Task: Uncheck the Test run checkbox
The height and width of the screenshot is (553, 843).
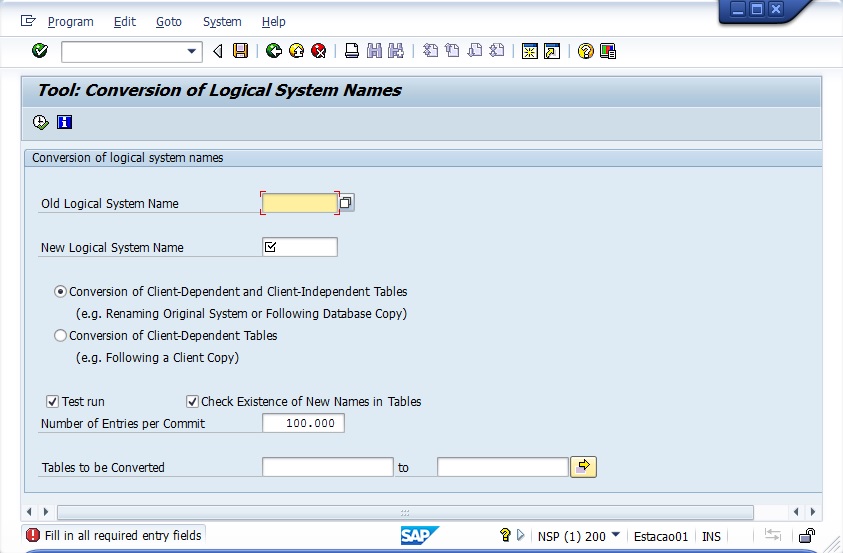Action: click(x=53, y=402)
